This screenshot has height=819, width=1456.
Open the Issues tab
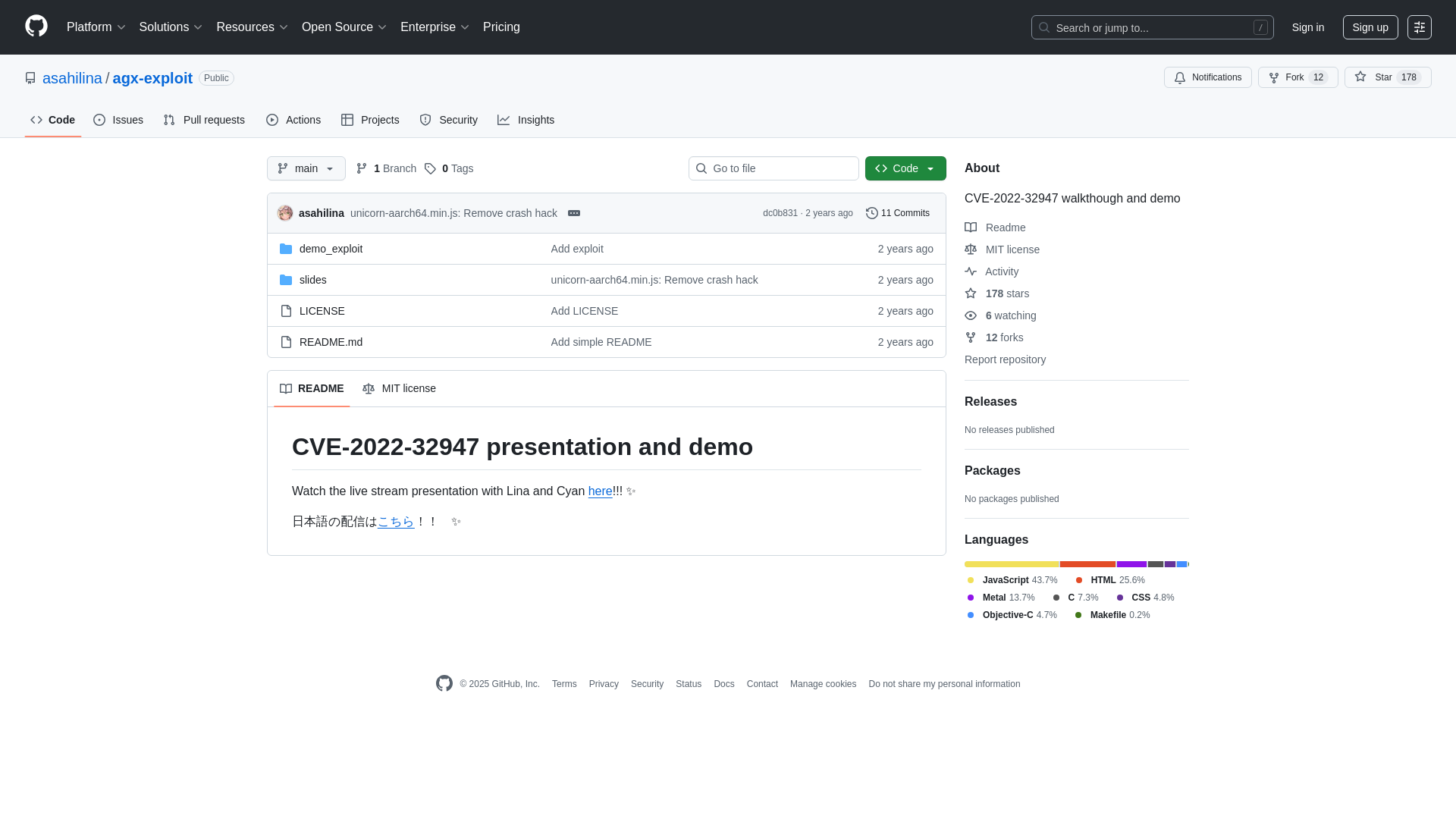118,120
